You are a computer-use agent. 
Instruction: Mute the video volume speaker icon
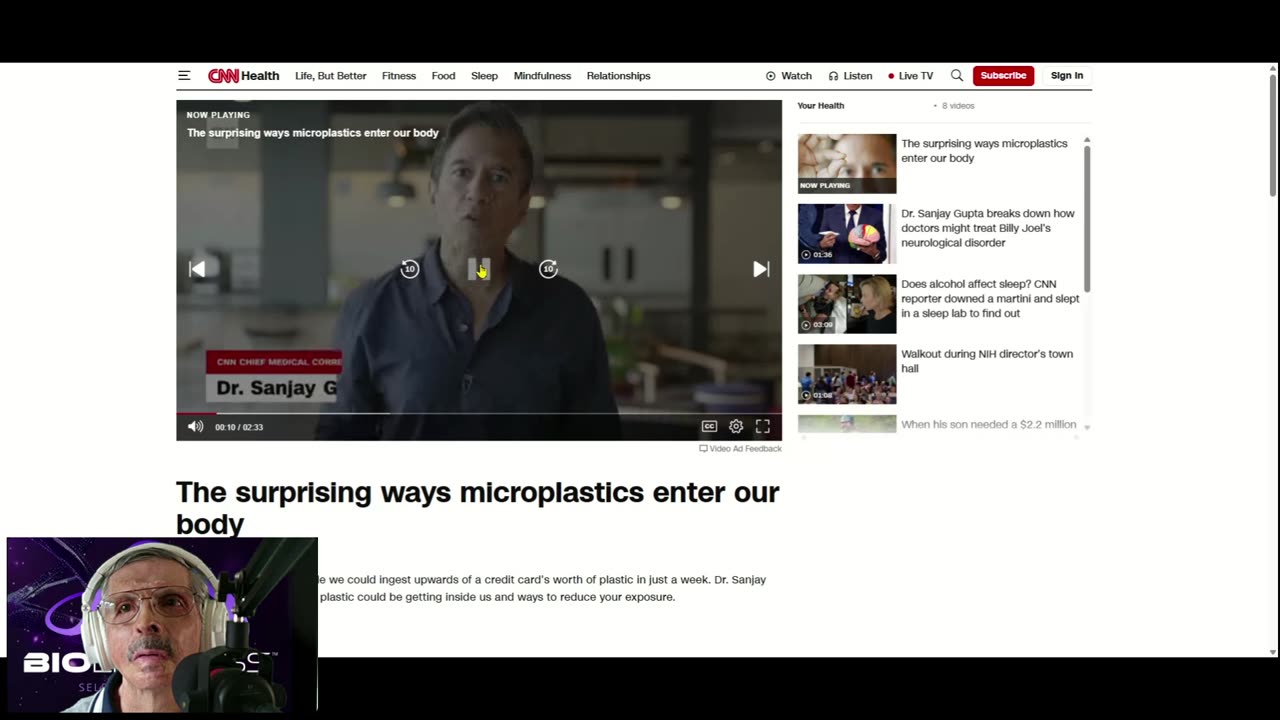195,427
